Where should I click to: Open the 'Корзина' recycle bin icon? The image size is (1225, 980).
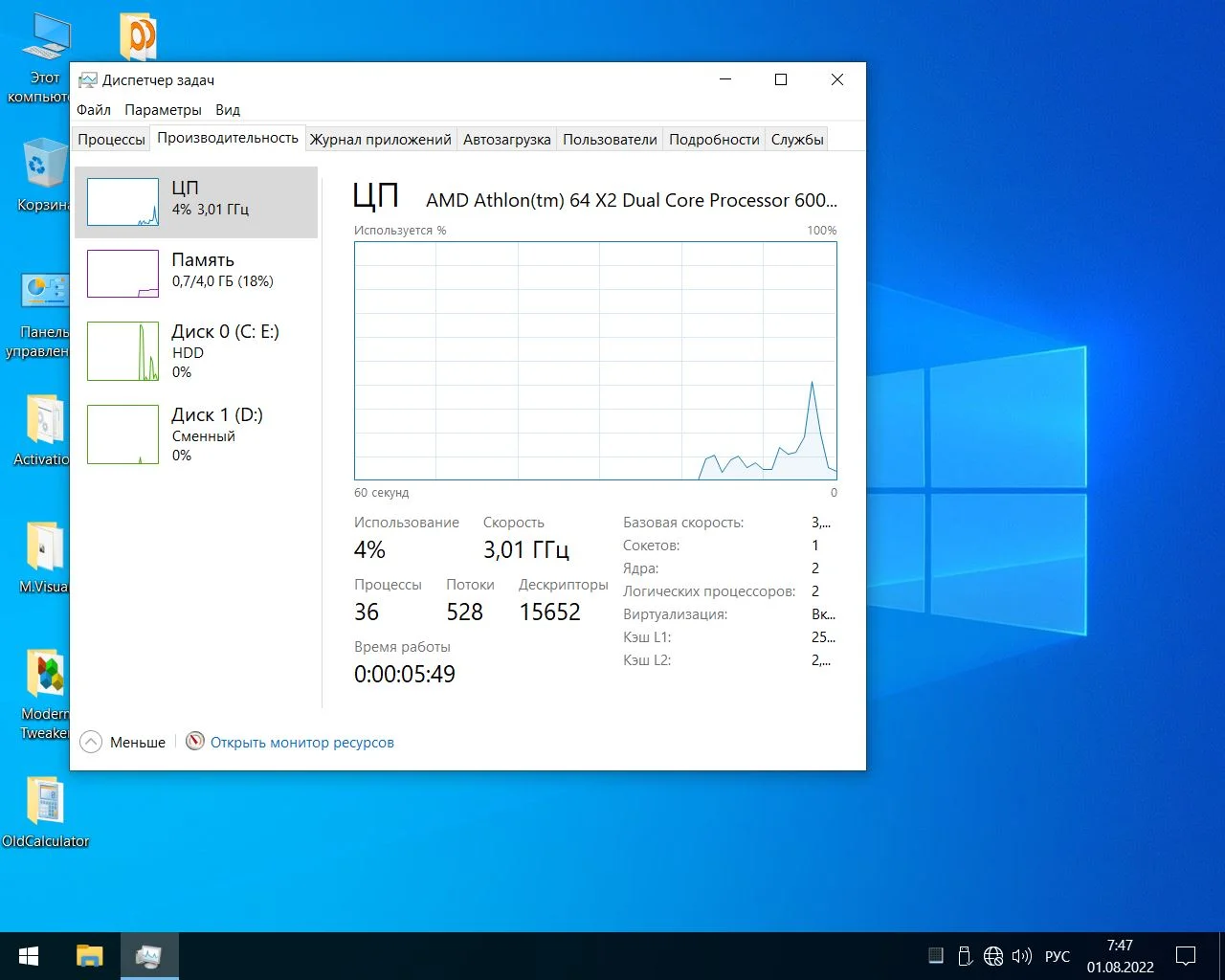tap(45, 175)
